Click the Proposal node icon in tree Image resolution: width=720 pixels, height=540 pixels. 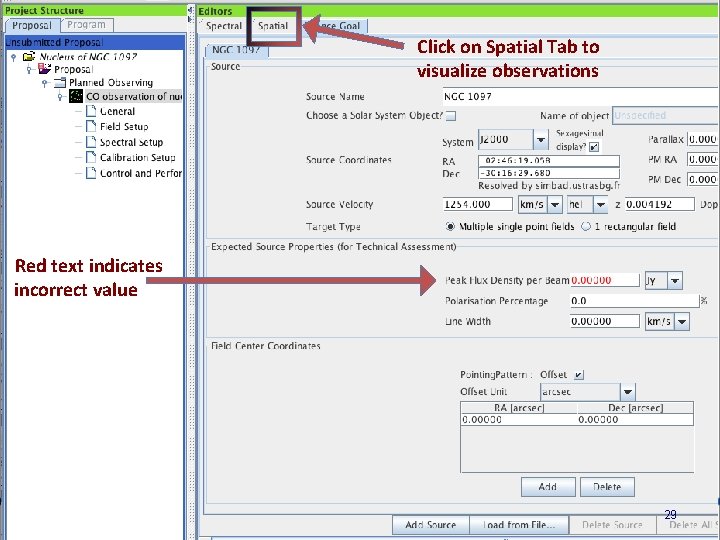[x=45, y=69]
